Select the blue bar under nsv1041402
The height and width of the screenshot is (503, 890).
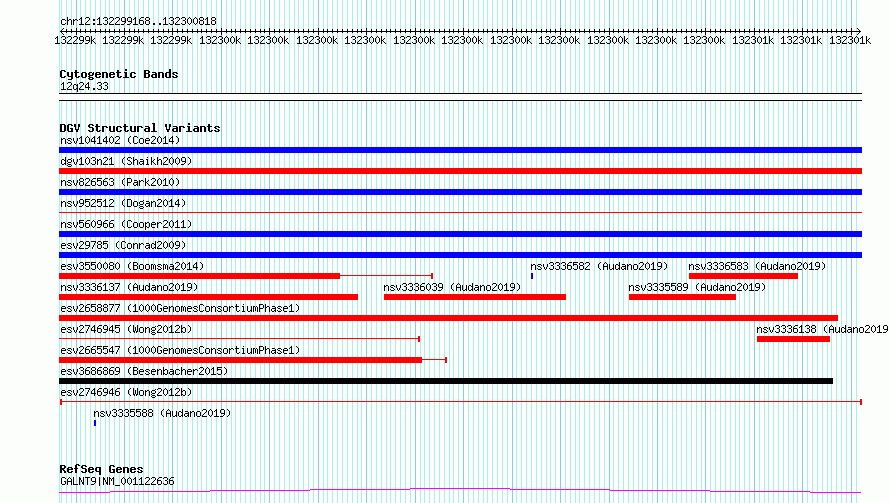click(460, 150)
